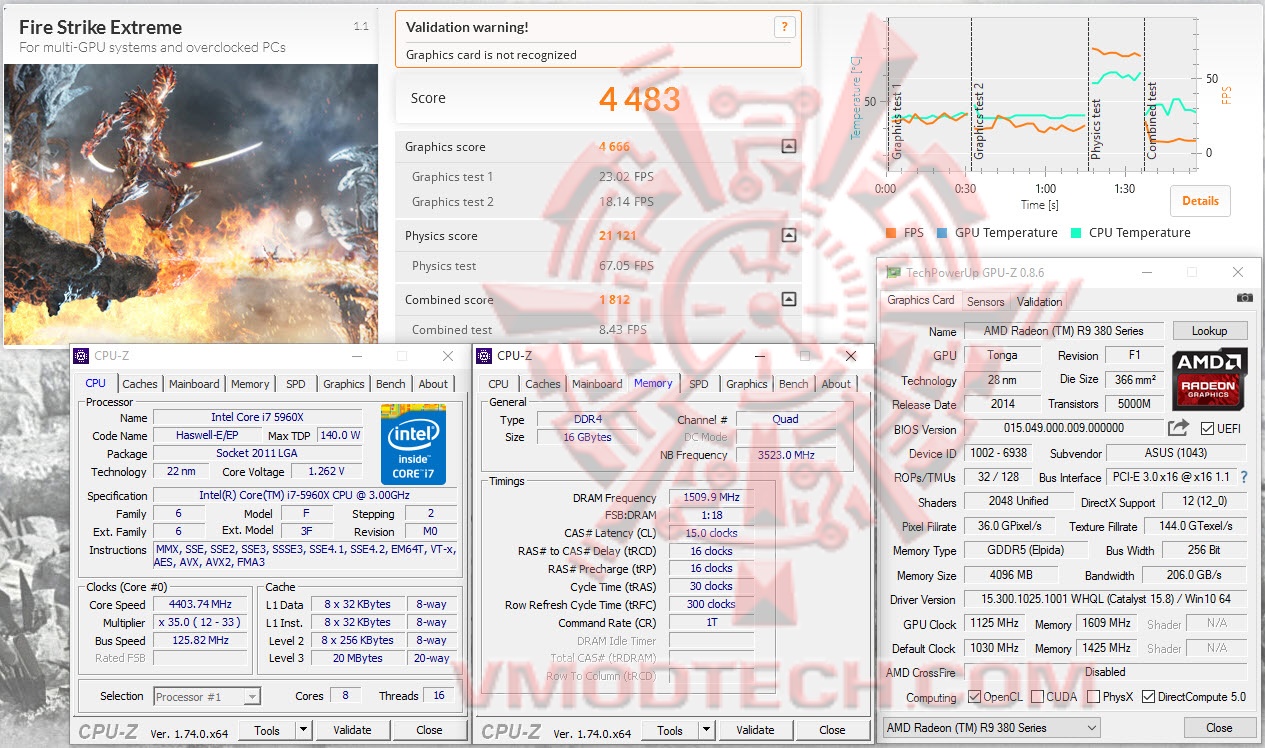Click Tools in the CPU-Z CPU window

point(267,730)
